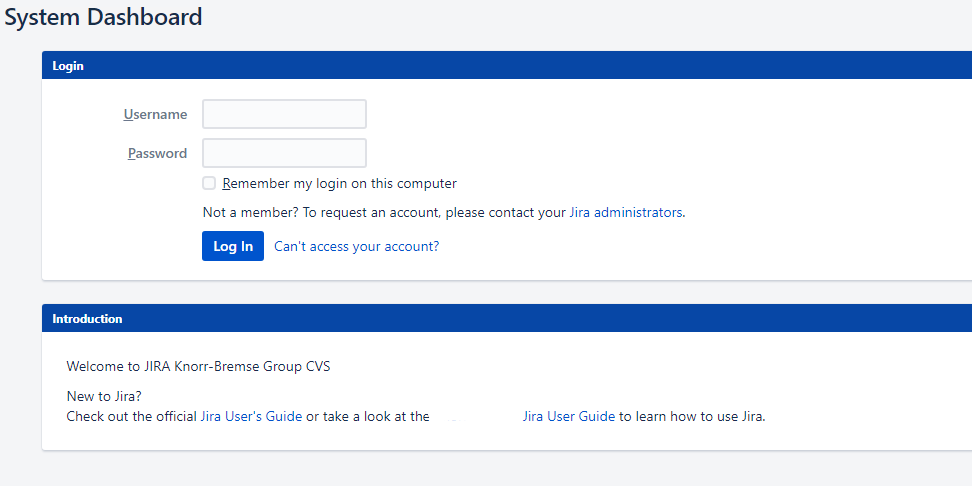Screen dimensions: 972x486
Task: Click the Login panel header
Action: (507, 65)
